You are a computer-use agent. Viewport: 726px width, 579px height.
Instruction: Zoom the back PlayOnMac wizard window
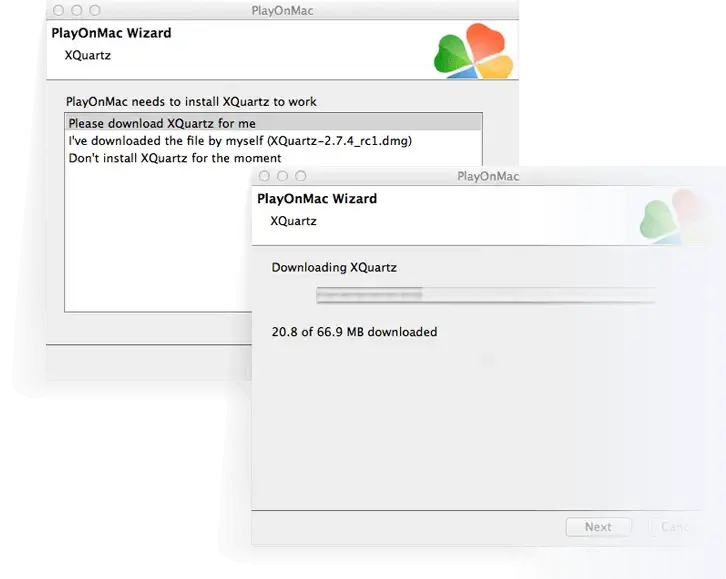point(94,10)
